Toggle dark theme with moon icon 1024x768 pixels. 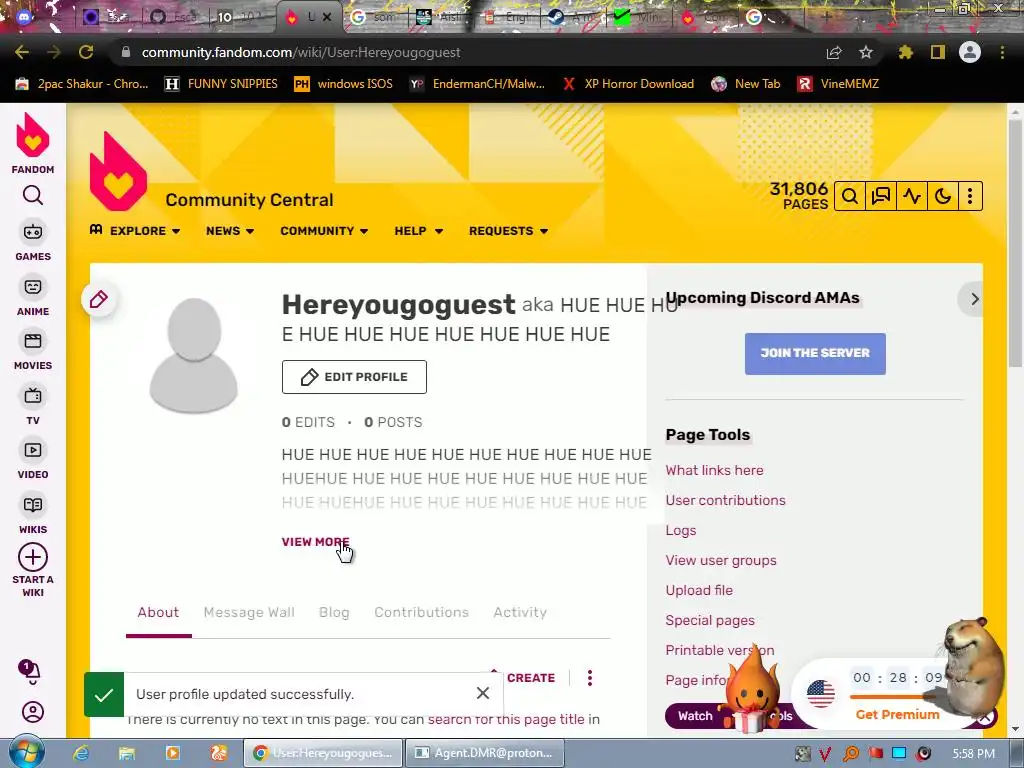coord(943,196)
